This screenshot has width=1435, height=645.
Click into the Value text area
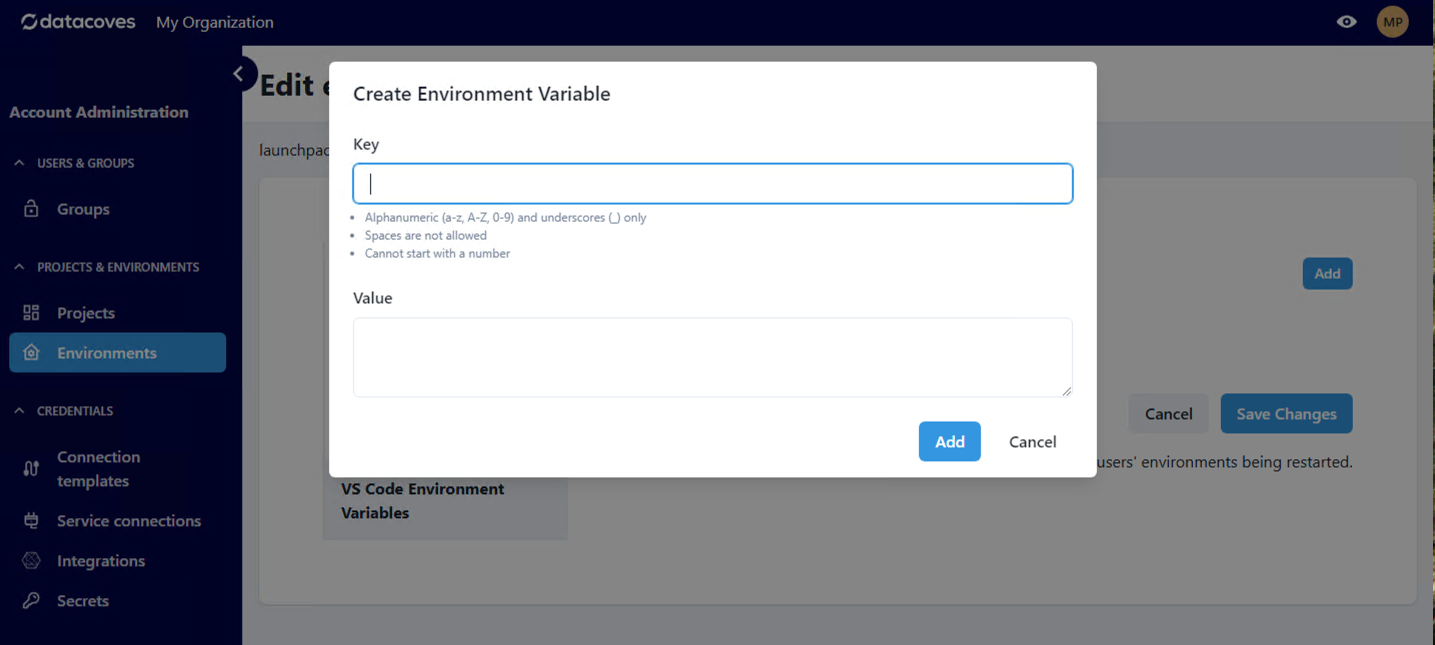click(x=713, y=358)
